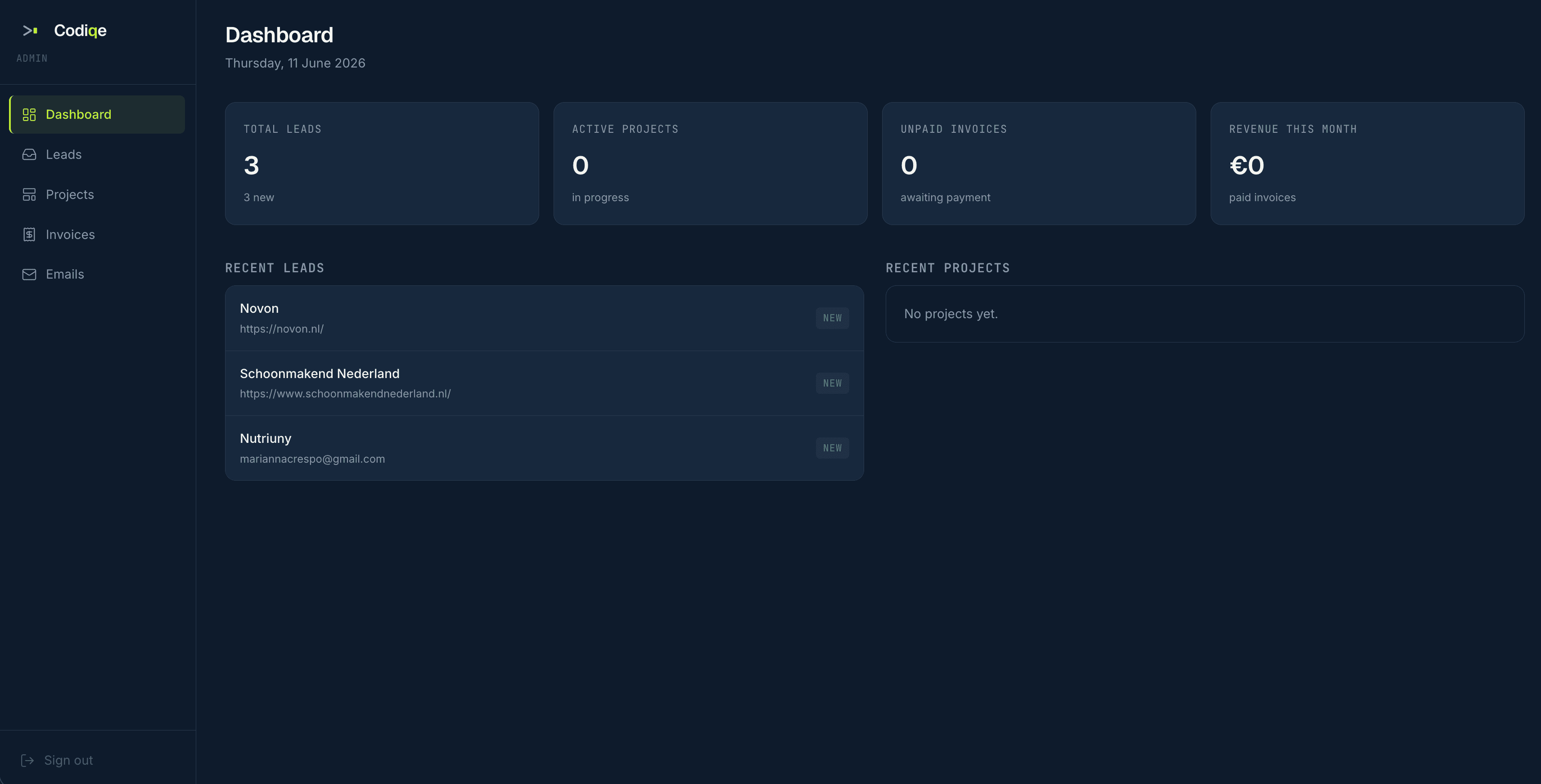Click the Dashboard grid icon in sidebar
The width and height of the screenshot is (1541, 784).
tap(29, 114)
